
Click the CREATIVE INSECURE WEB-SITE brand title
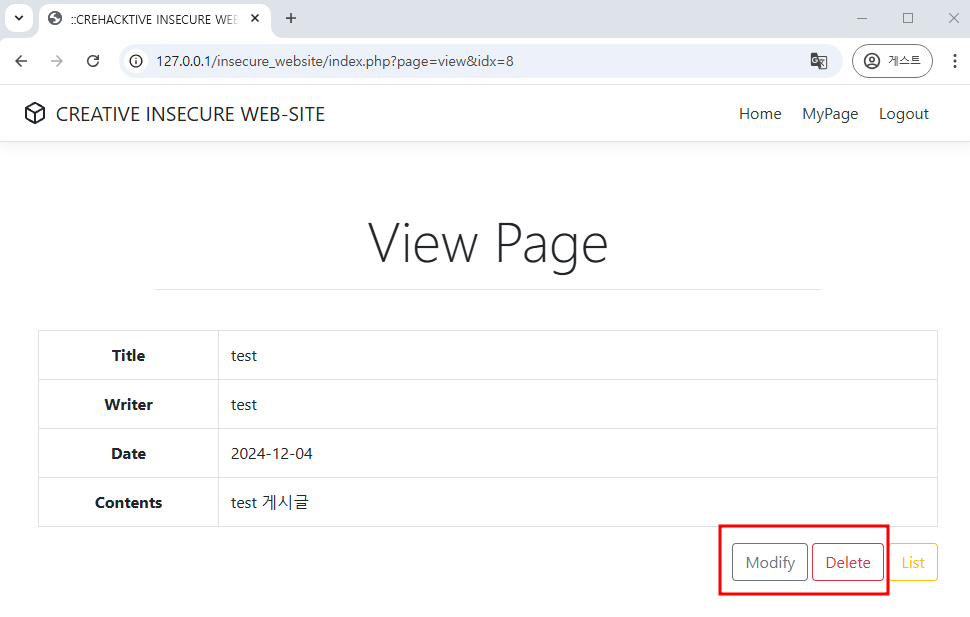[x=190, y=114]
